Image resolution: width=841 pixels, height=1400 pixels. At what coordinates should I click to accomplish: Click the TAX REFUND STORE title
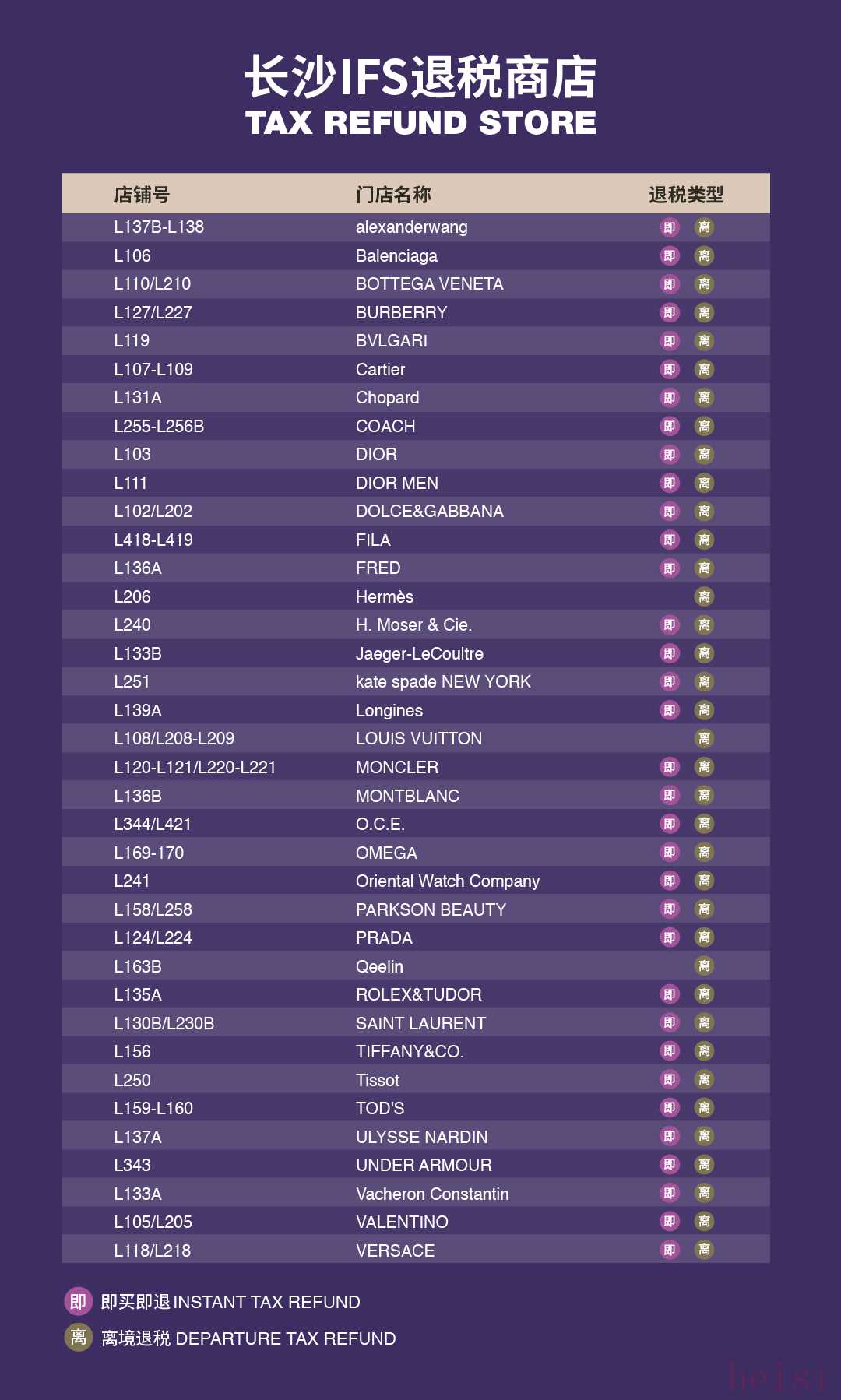420,123
